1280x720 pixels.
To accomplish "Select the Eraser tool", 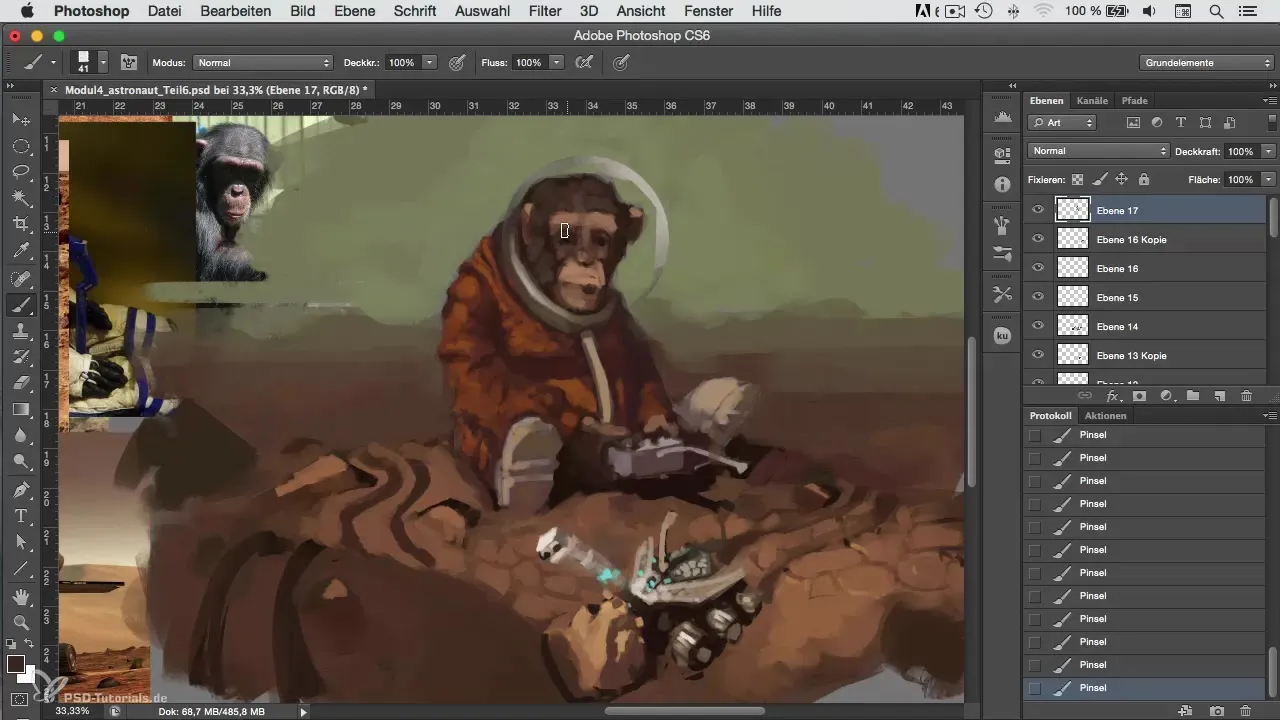I will [x=20, y=383].
